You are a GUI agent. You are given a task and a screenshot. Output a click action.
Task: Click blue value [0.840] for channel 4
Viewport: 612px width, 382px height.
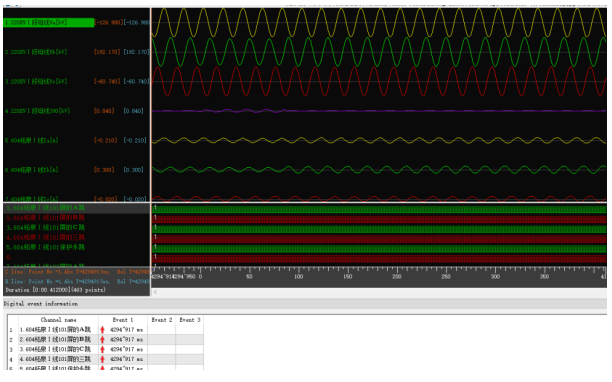[133, 111]
